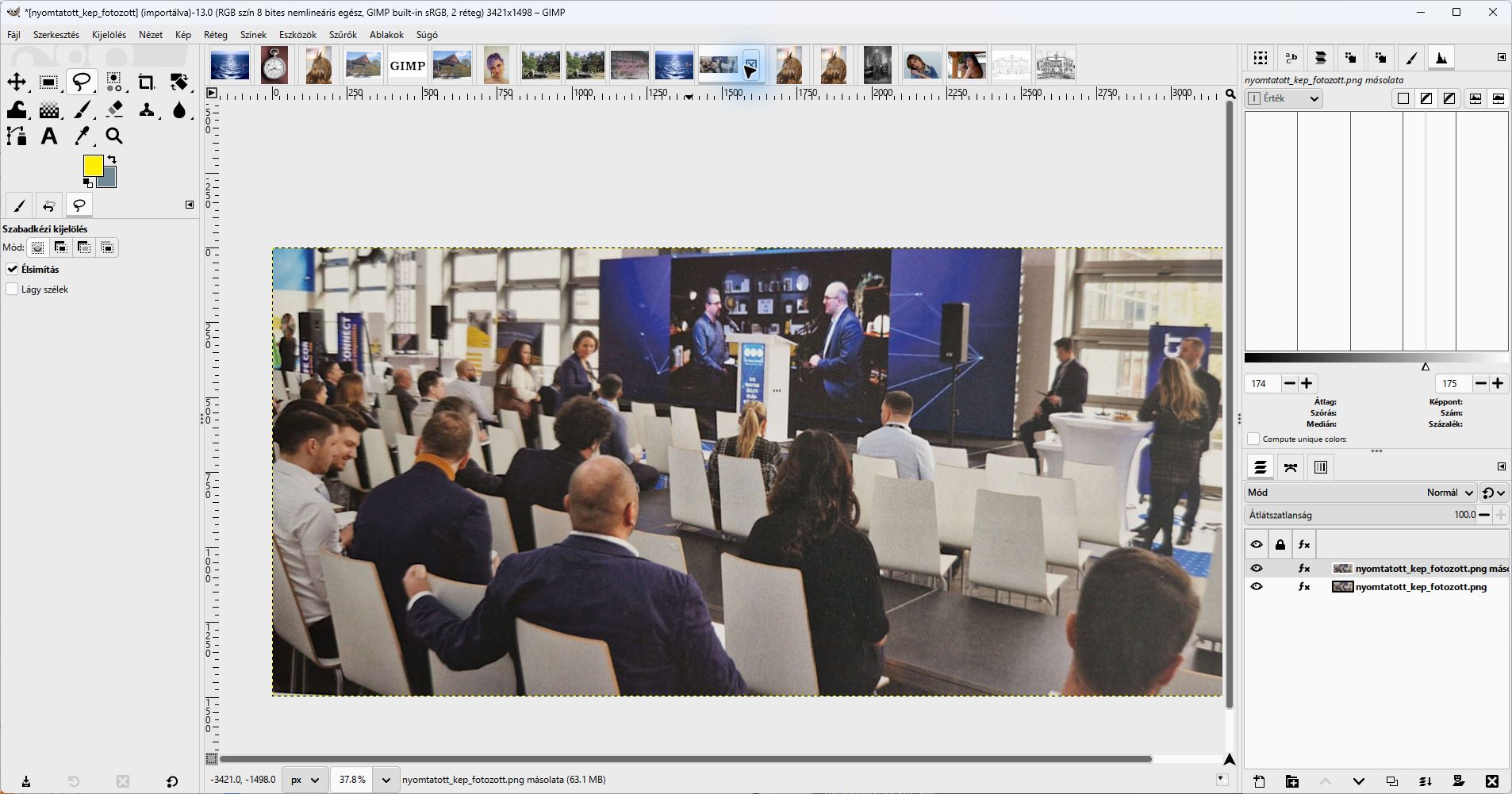This screenshot has height=794, width=1512.
Task: Select the Color Picker tool
Action: click(x=82, y=136)
